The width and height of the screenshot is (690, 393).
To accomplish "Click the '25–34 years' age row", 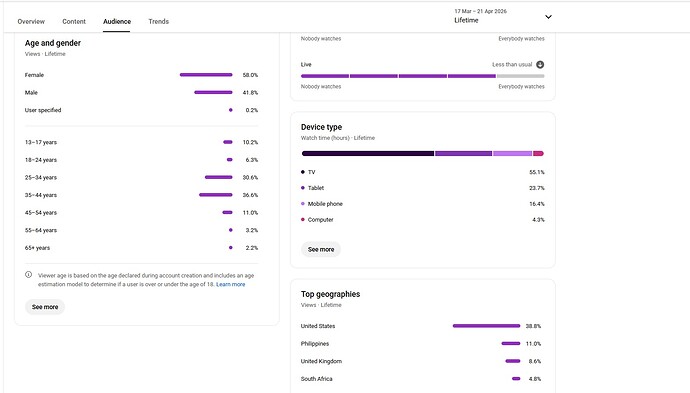I will click(x=141, y=177).
